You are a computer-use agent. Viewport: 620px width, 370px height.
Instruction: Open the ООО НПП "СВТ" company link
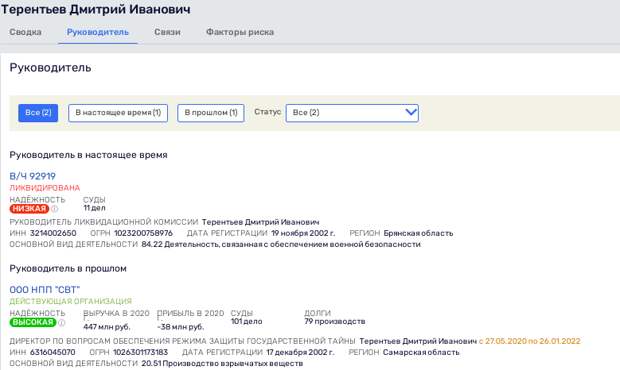point(45,290)
